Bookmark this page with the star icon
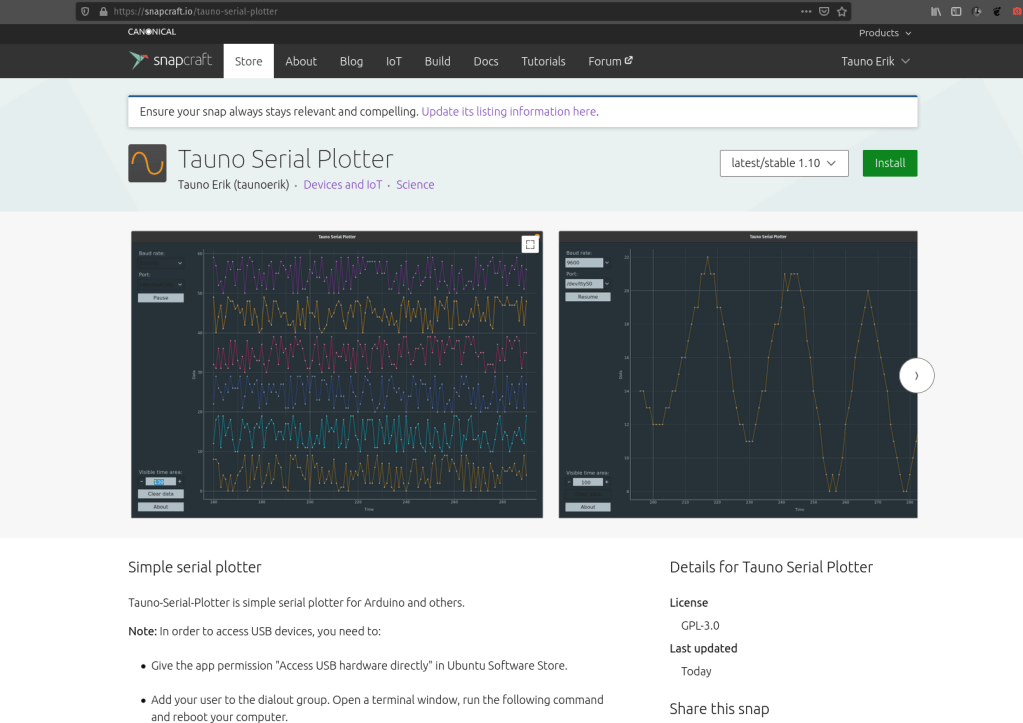Viewport: 1023px width, 723px height. click(842, 11)
